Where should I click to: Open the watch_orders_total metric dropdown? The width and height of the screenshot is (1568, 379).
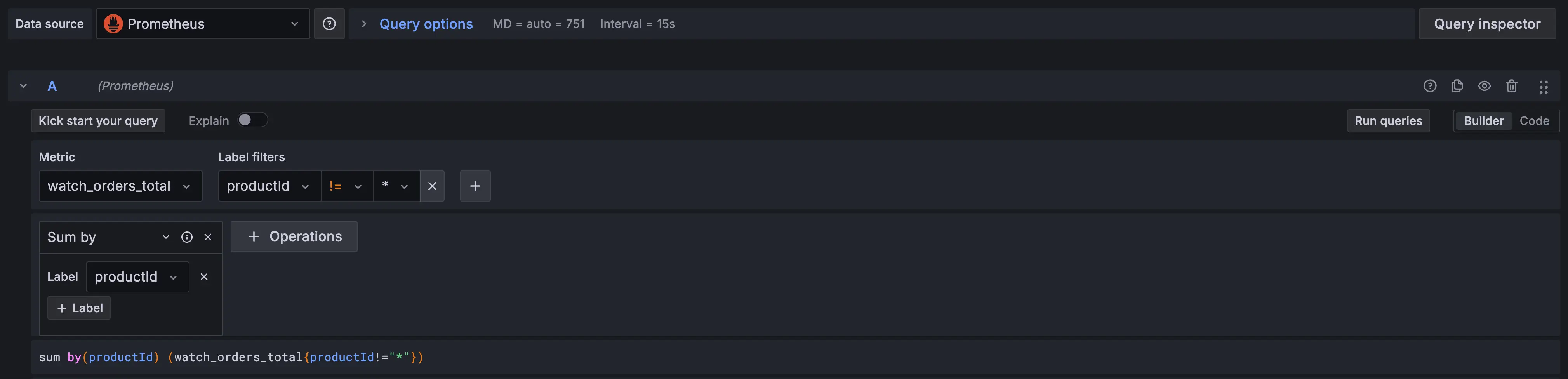pos(120,186)
